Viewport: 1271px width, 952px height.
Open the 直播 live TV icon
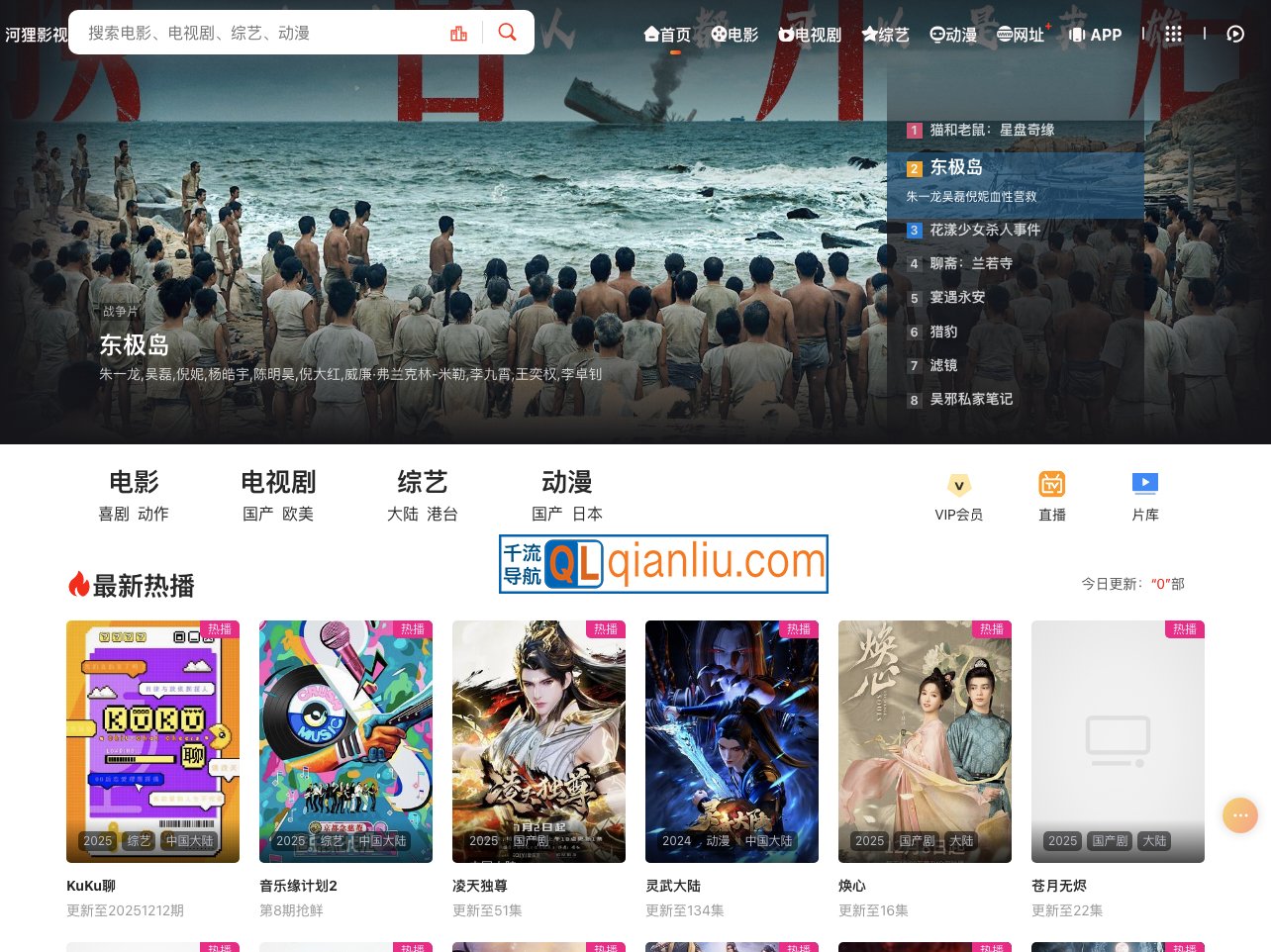pos(1051,497)
